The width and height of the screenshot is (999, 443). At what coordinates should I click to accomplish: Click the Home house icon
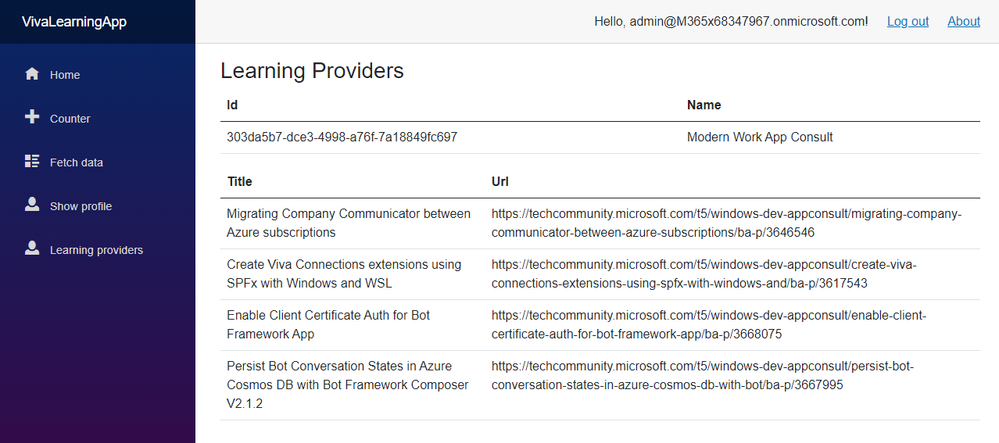click(32, 75)
